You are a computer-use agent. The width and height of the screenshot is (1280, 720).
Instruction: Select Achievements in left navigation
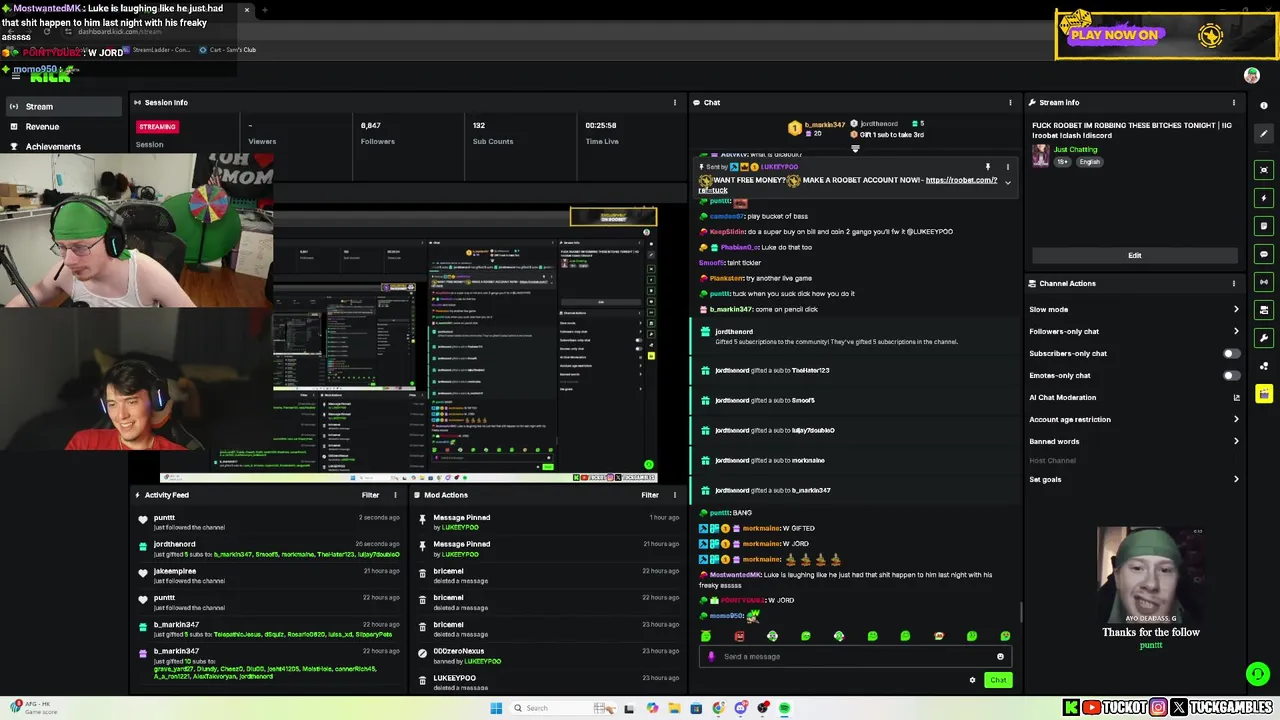point(62,146)
